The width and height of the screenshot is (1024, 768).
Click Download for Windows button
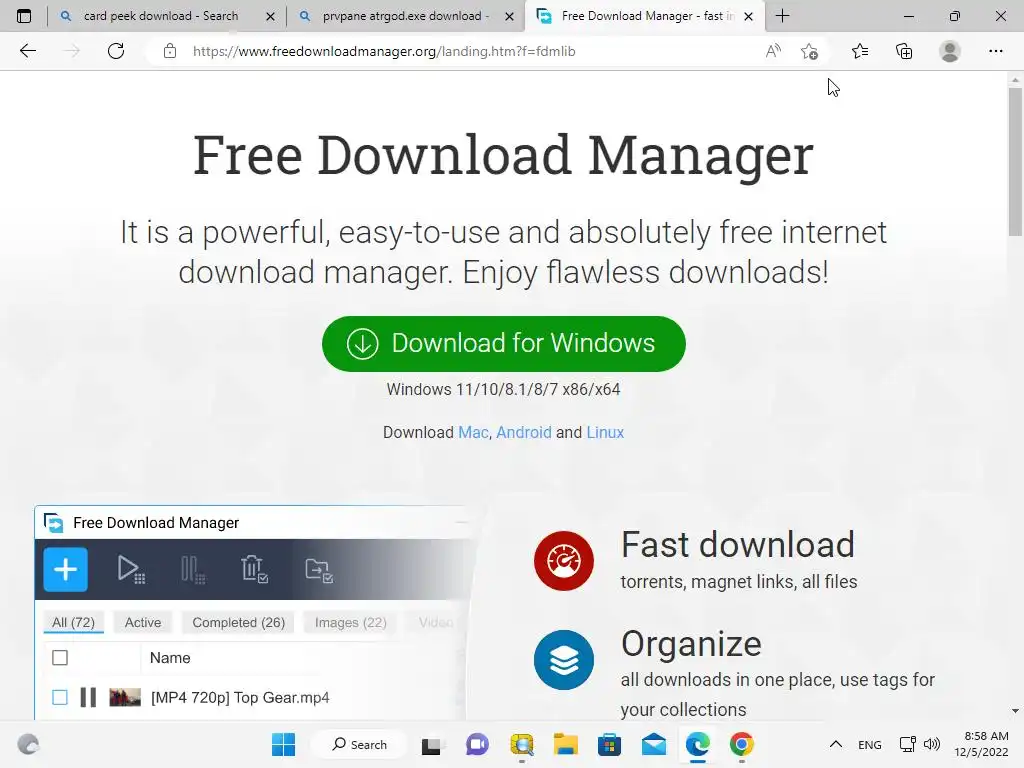(504, 344)
